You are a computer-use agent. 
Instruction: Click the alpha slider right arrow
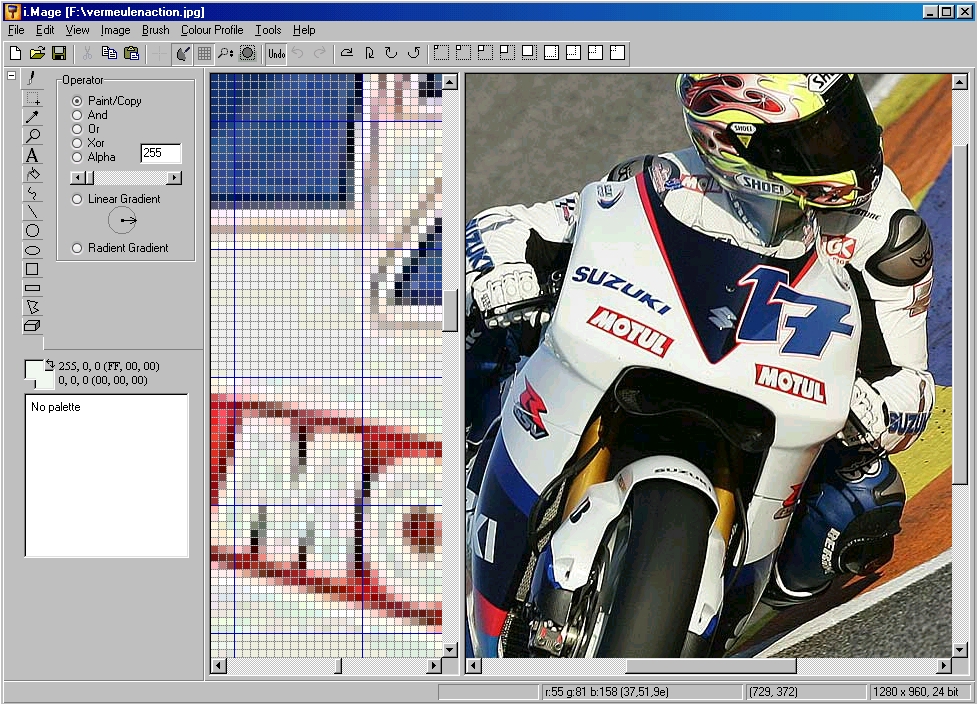pyautogui.click(x=174, y=178)
